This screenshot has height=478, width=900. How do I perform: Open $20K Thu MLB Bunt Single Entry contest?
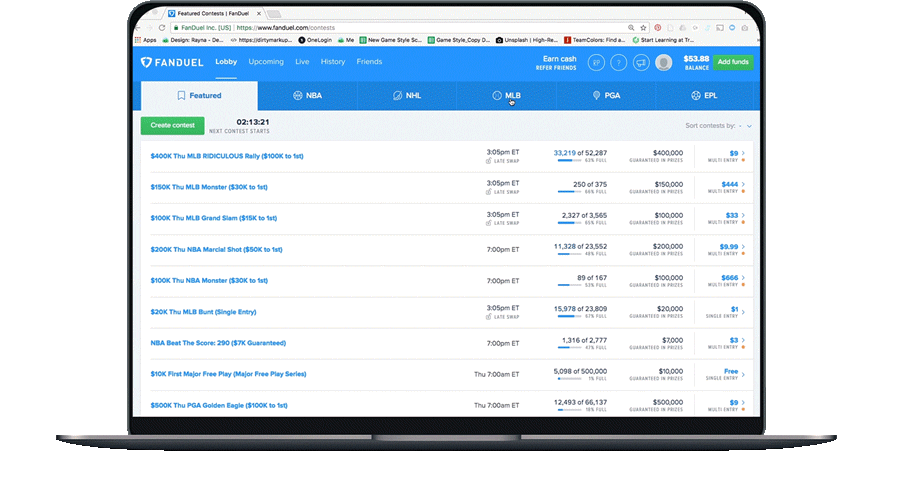203,312
